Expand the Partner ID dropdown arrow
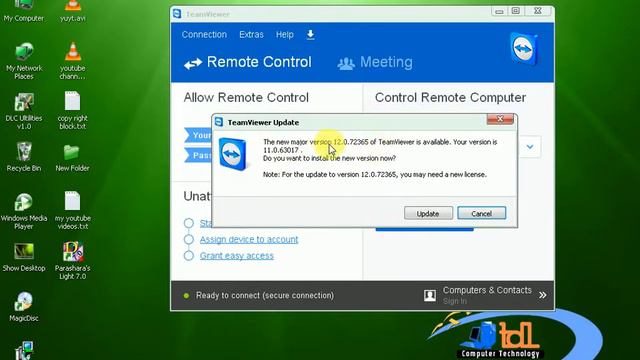The image size is (640, 360). tap(530, 147)
